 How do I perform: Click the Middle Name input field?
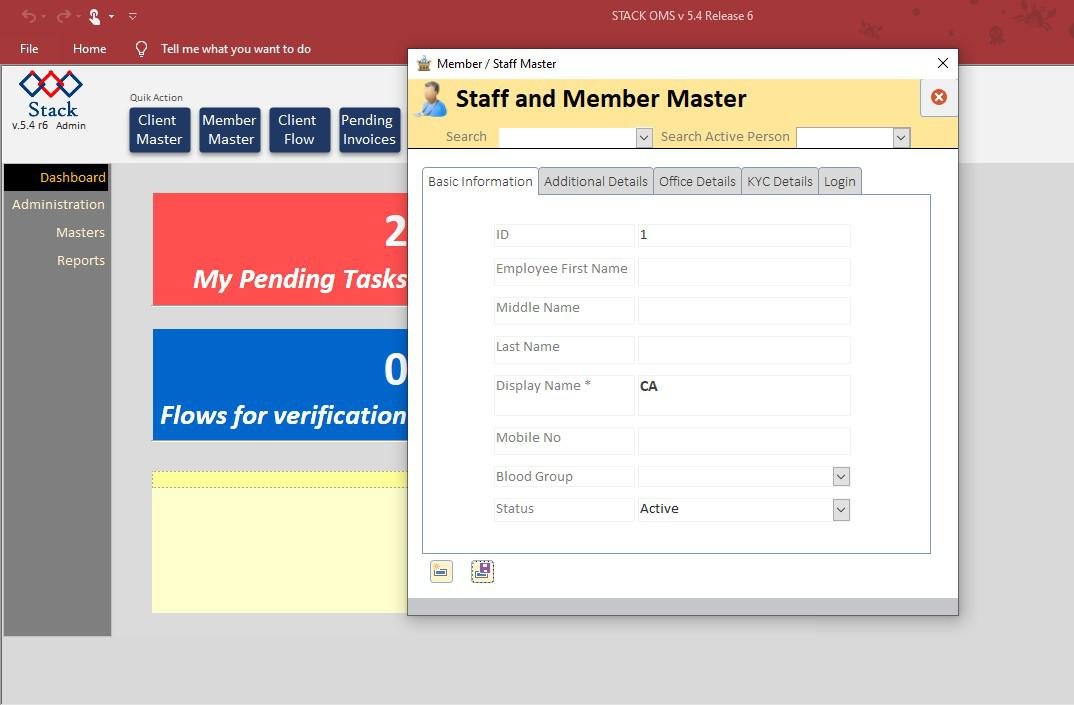(744, 311)
